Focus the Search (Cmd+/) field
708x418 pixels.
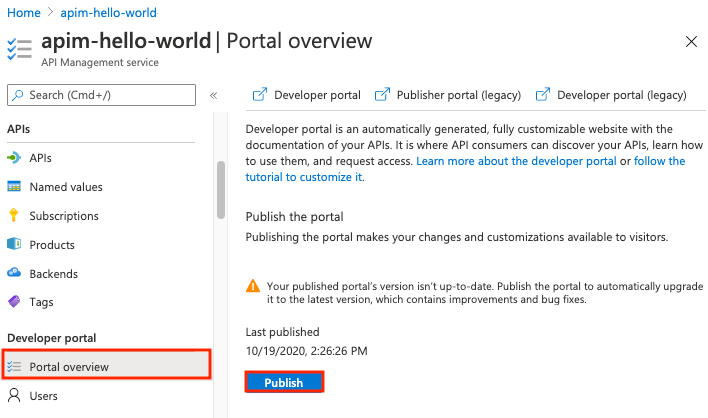tap(101, 95)
